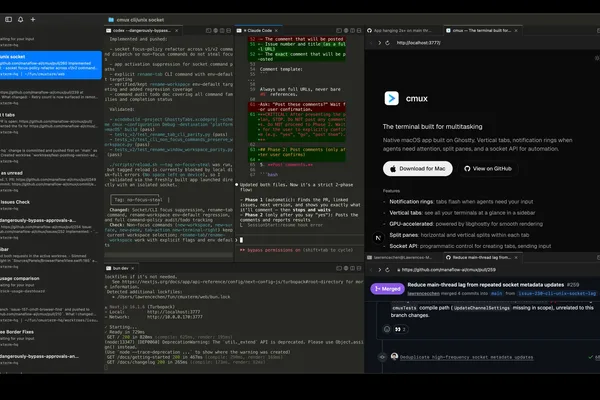Close the cmux landing page tab
This screenshot has width=600, height=400.
point(516,31)
